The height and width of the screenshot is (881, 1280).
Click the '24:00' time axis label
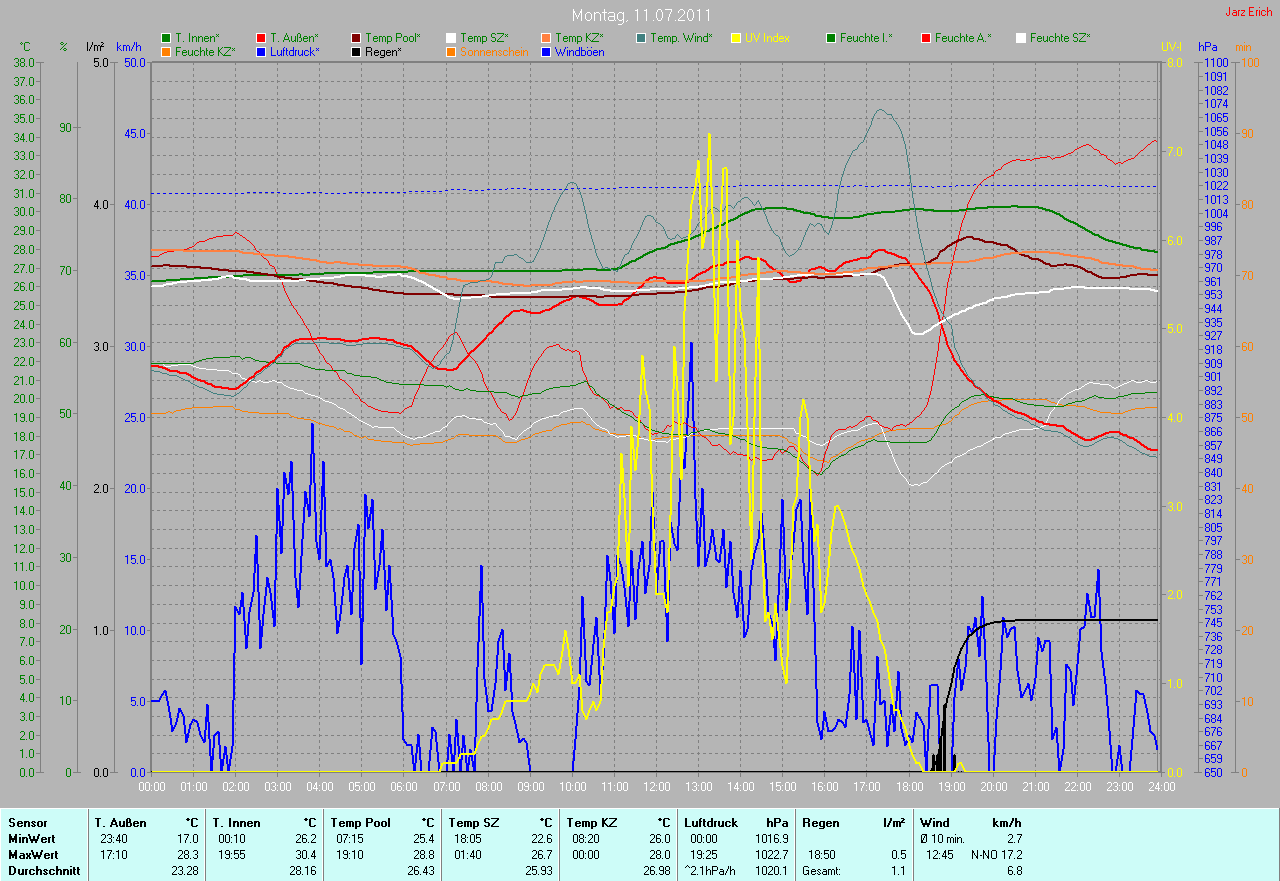(x=1160, y=787)
